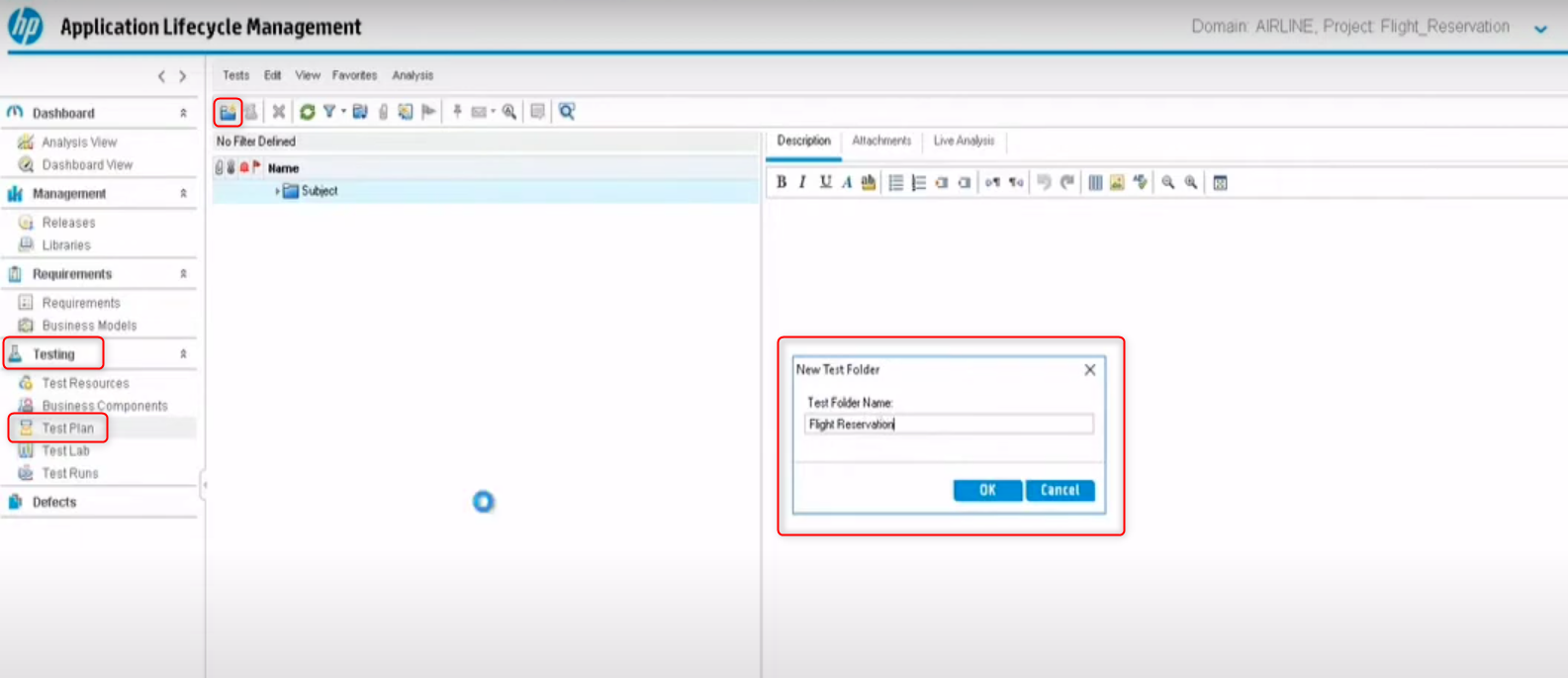Toggle Underline formatting in Description editor

tap(825, 182)
